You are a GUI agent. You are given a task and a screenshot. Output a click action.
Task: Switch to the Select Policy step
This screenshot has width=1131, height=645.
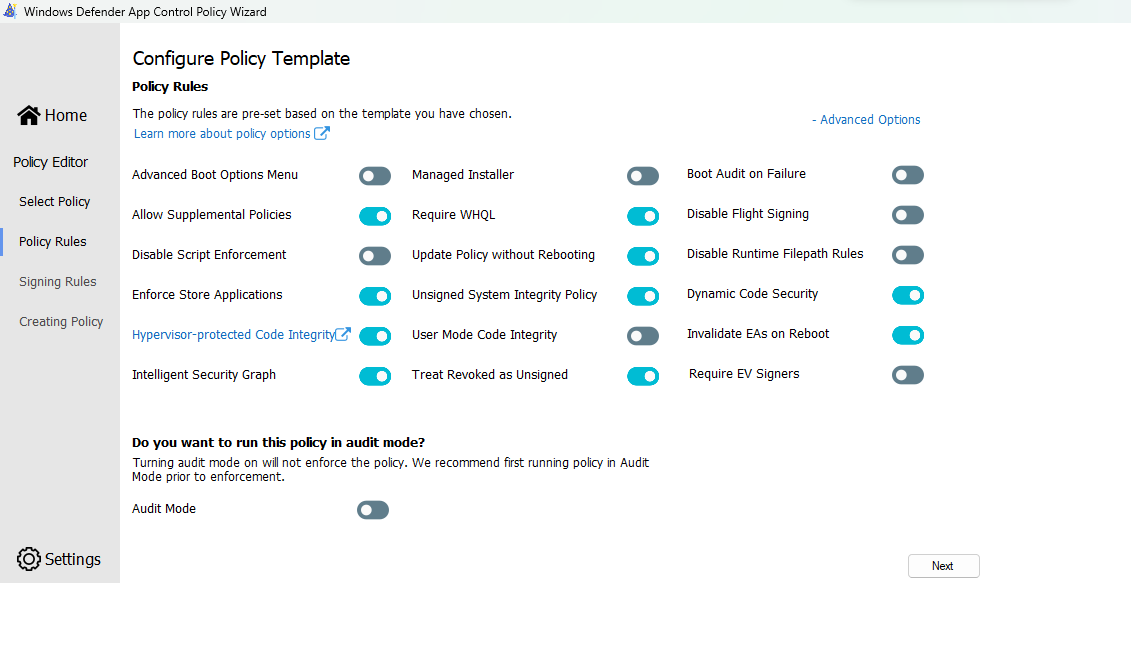click(x=54, y=201)
